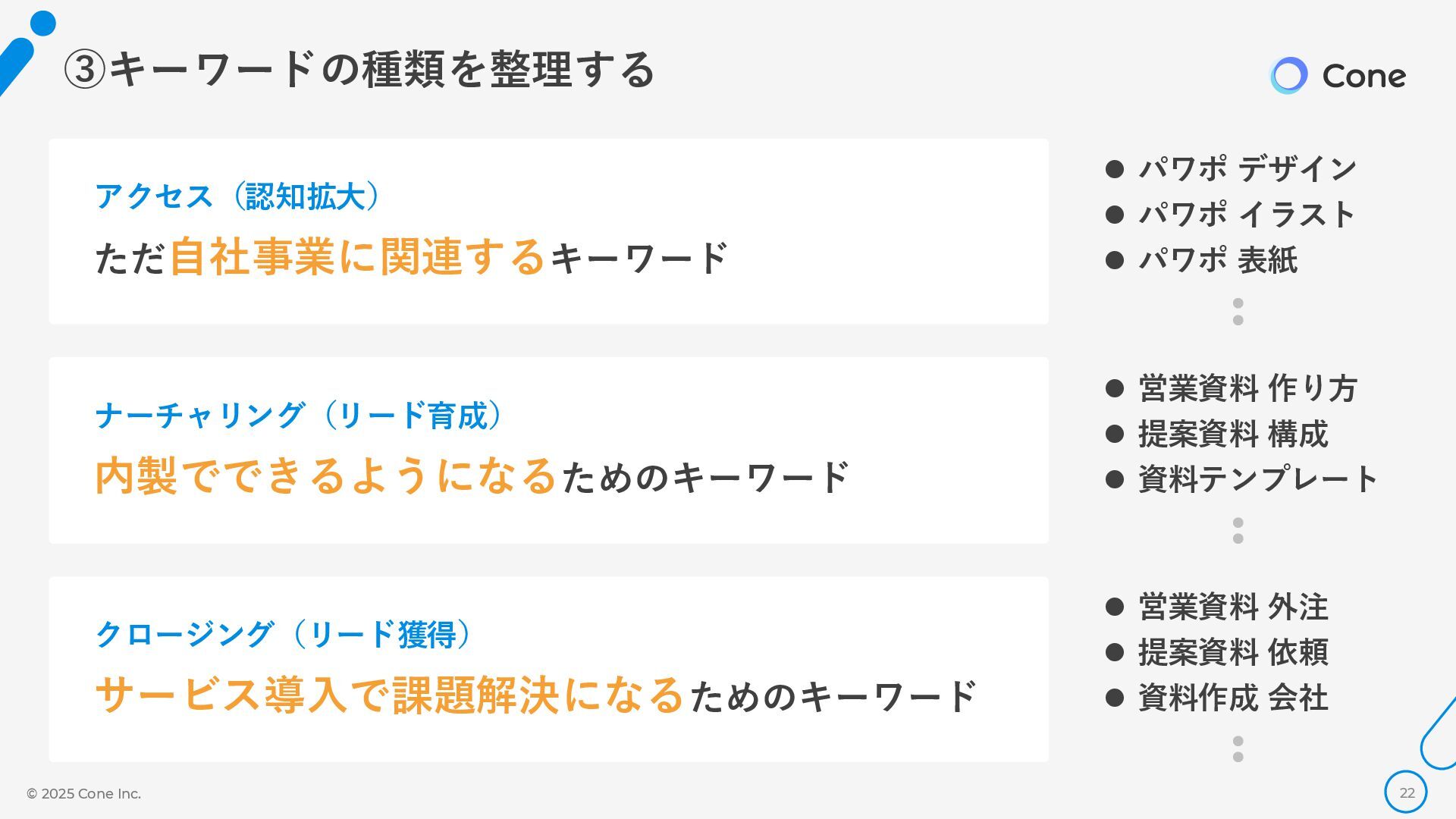Viewport: 1456px width, 819px height.
Task: Select the slide title ③キーワードの種類を整理する
Action: (359, 70)
